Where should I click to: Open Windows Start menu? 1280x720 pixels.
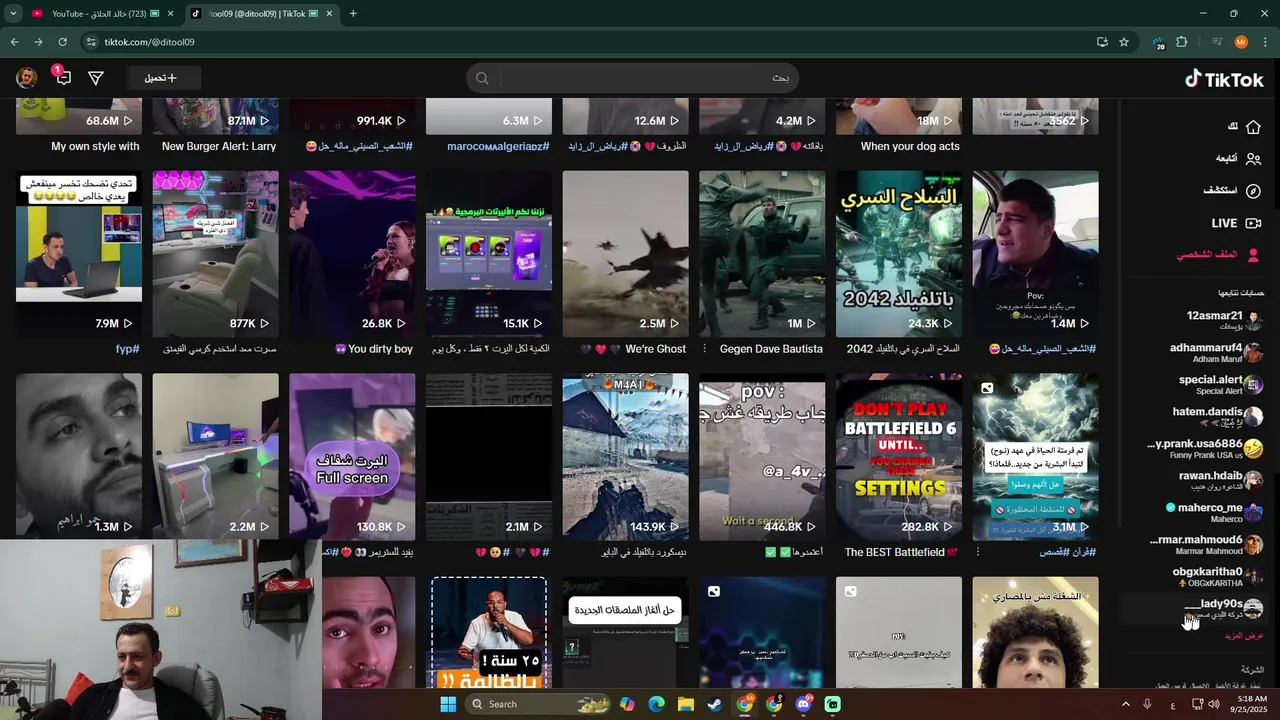point(448,704)
